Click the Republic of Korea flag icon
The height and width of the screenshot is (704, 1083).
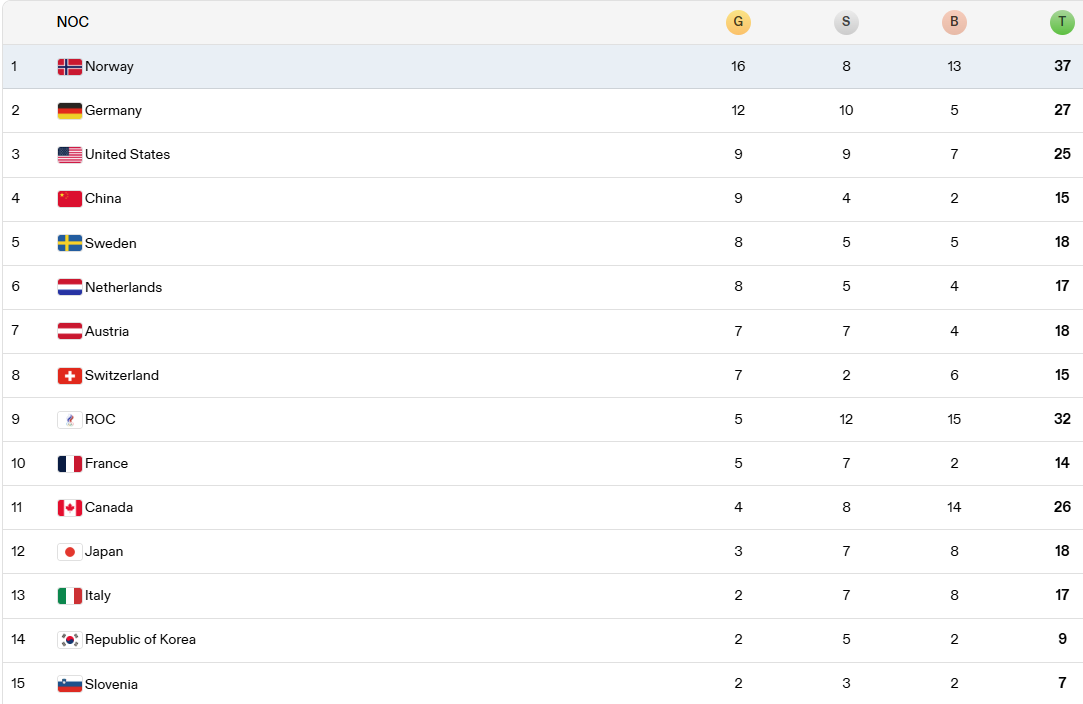pyautogui.click(x=70, y=640)
